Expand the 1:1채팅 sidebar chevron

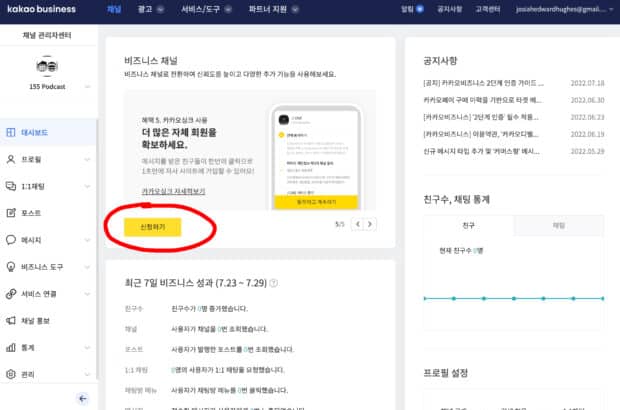tap(87, 186)
